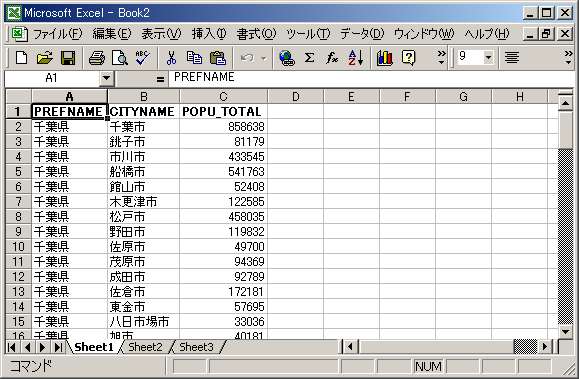Click the Excel application icon in title bar
Image resolution: width=579 pixels, height=379 pixels.
click(x=14, y=13)
